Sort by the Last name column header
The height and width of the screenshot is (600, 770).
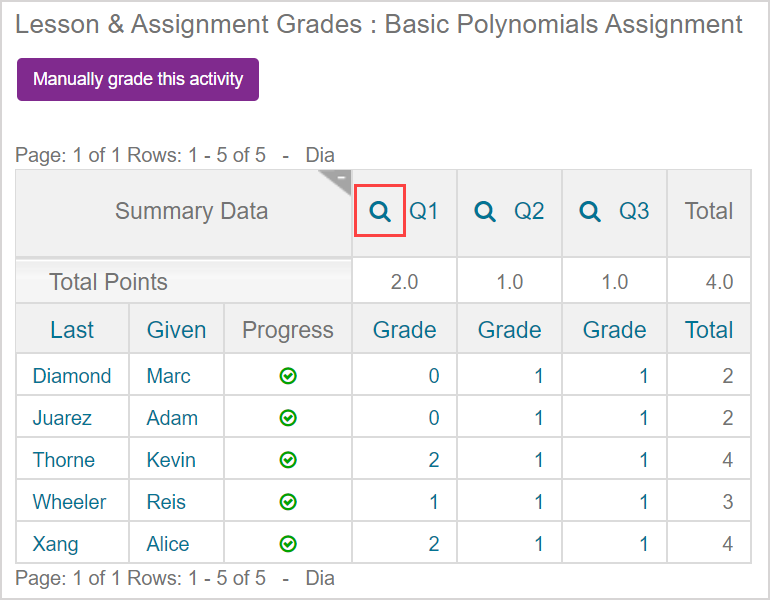click(x=72, y=330)
